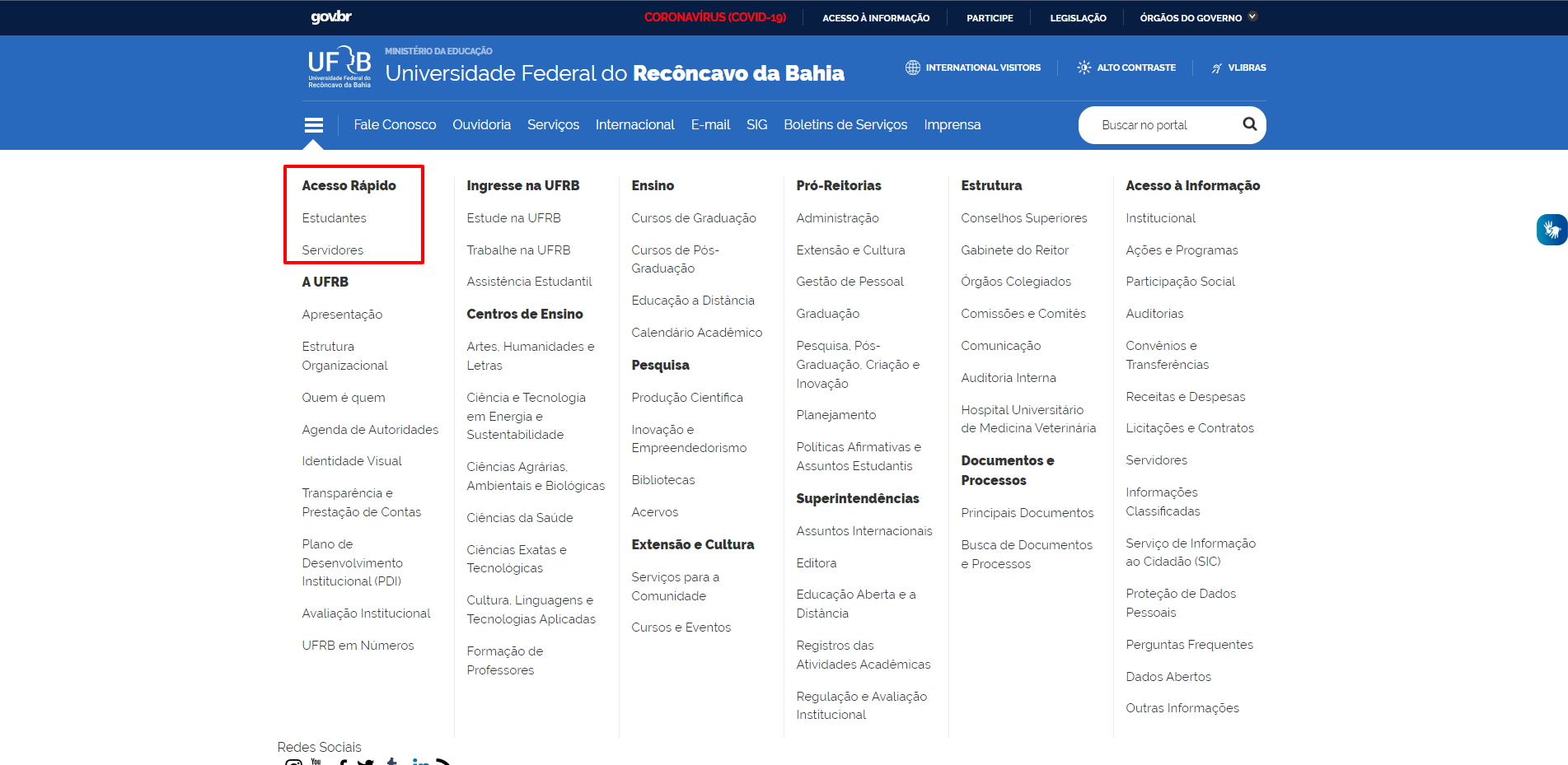
Task: Open the VLibras floating hand widget
Action: point(1552,230)
